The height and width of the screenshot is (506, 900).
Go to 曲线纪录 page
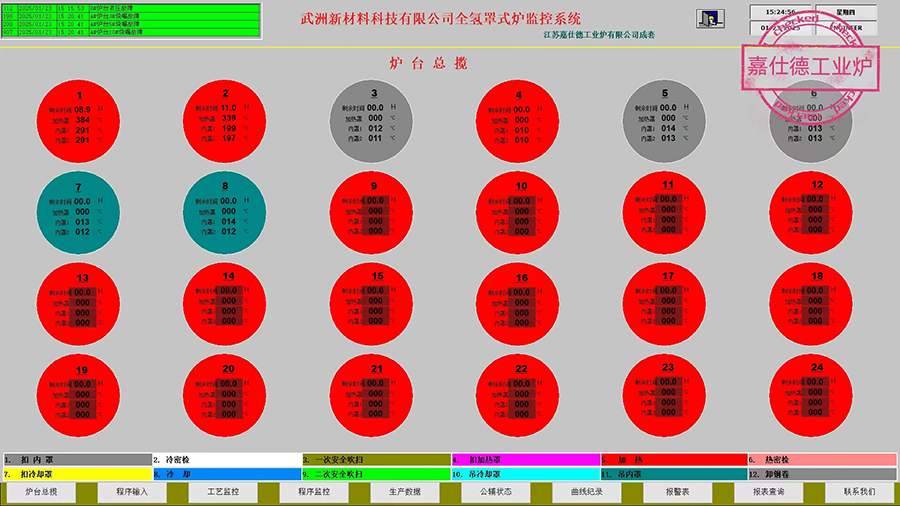click(587, 492)
